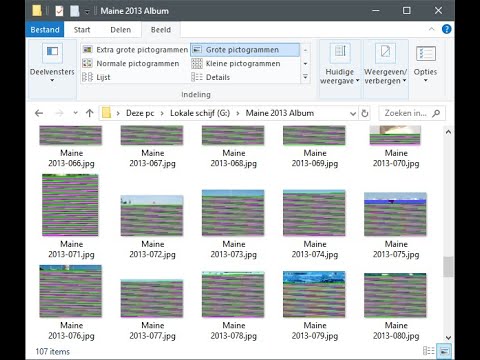This screenshot has height=360, width=480.
Task: Choose Extra grote pictogrammen layout
Action: [135, 50]
